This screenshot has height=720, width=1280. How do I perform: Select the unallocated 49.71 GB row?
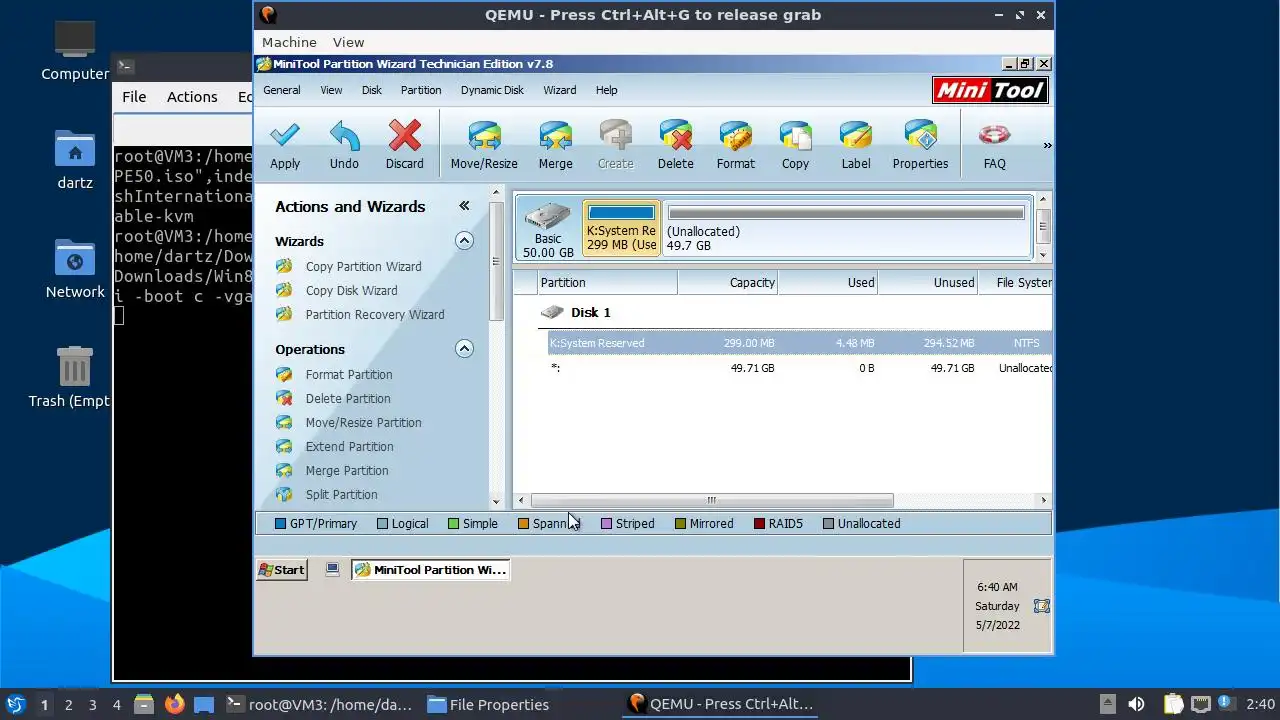pyautogui.click(x=799, y=368)
